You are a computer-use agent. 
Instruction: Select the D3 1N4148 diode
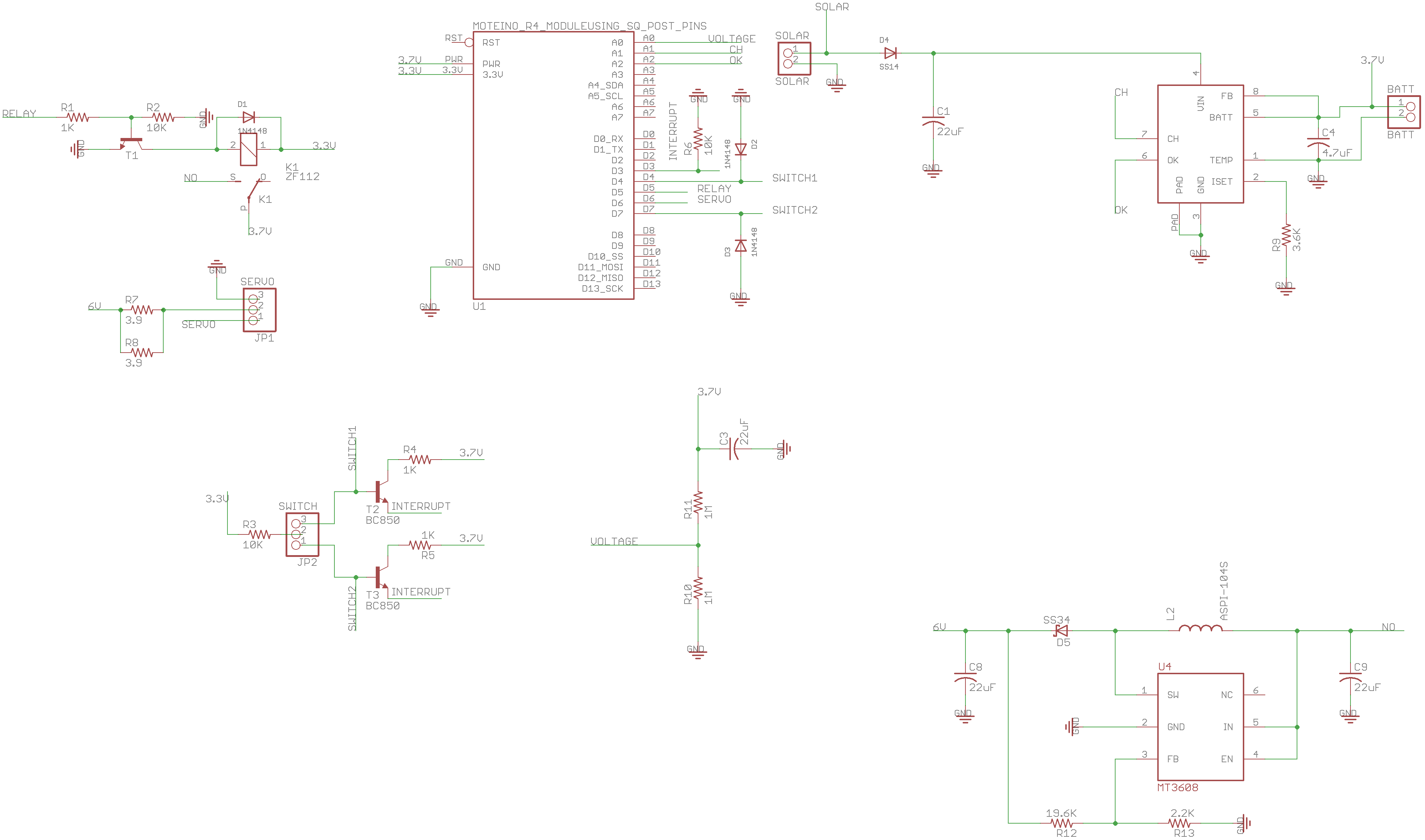coord(740,246)
